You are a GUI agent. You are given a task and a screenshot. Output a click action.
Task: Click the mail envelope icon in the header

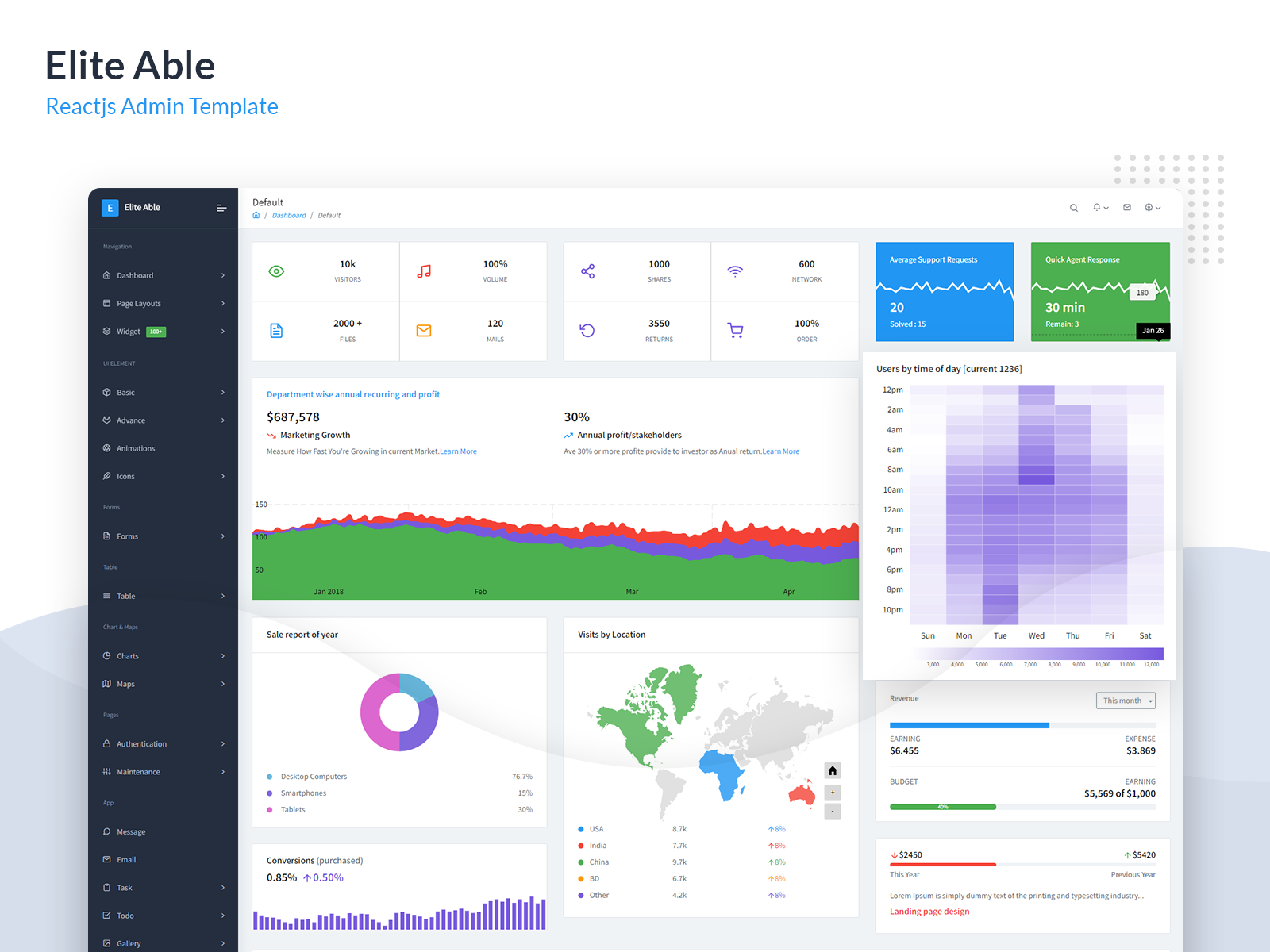(x=1126, y=207)
